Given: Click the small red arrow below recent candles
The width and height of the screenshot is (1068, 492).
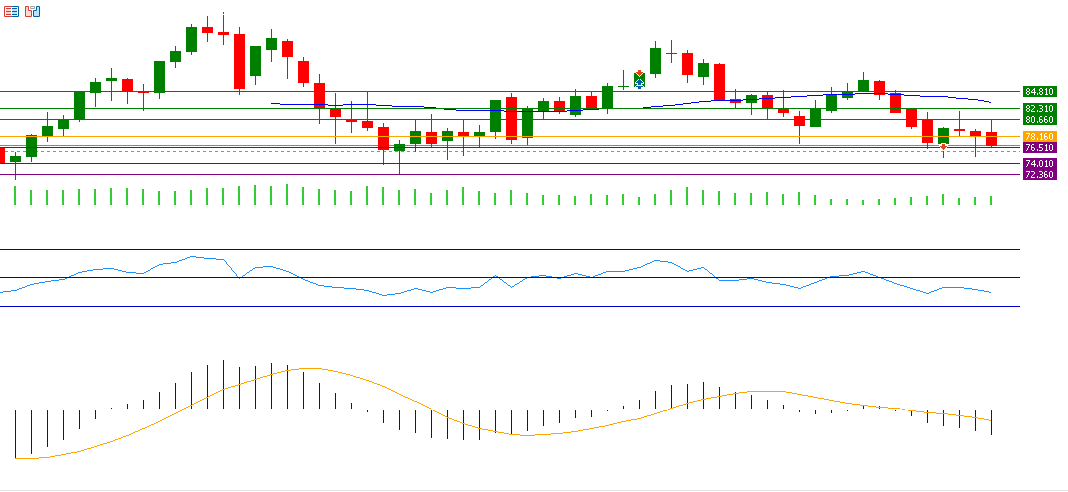Looking at the screenshot, I should coord(943,147).
